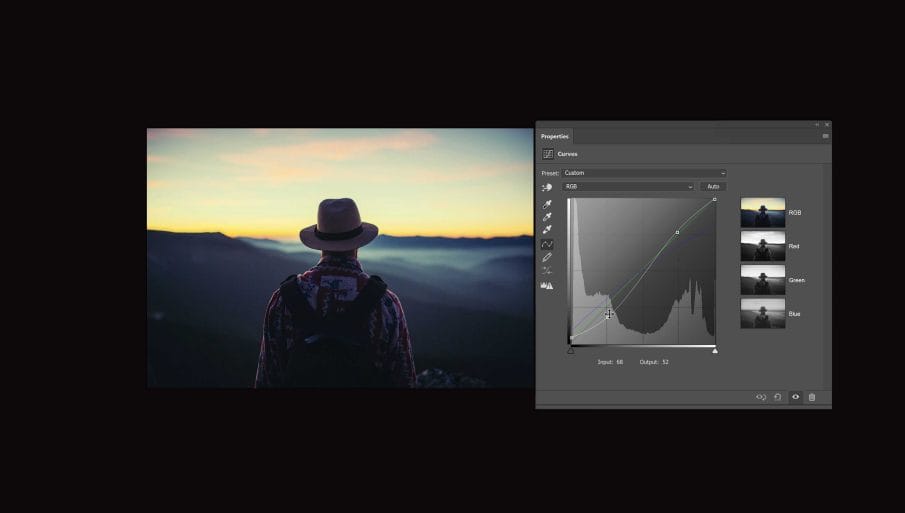Select the Red channel thumbnail
The width and height of the screenshot is (905, 513).
pos(762,246)
